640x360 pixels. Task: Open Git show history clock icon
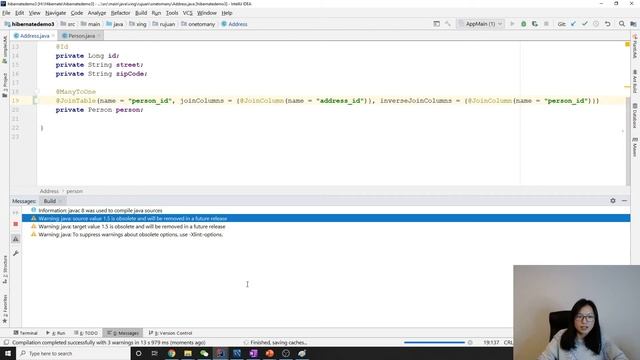596,24
